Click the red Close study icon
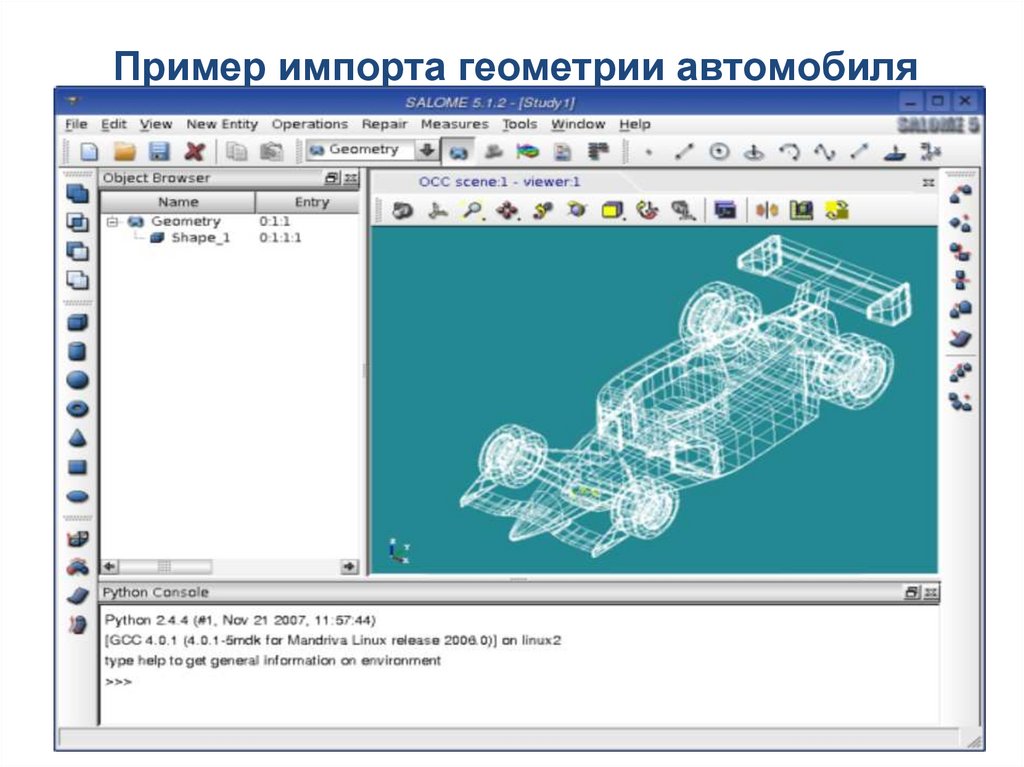The height and width of the screenshot is (767, 1024). point(194,151)
